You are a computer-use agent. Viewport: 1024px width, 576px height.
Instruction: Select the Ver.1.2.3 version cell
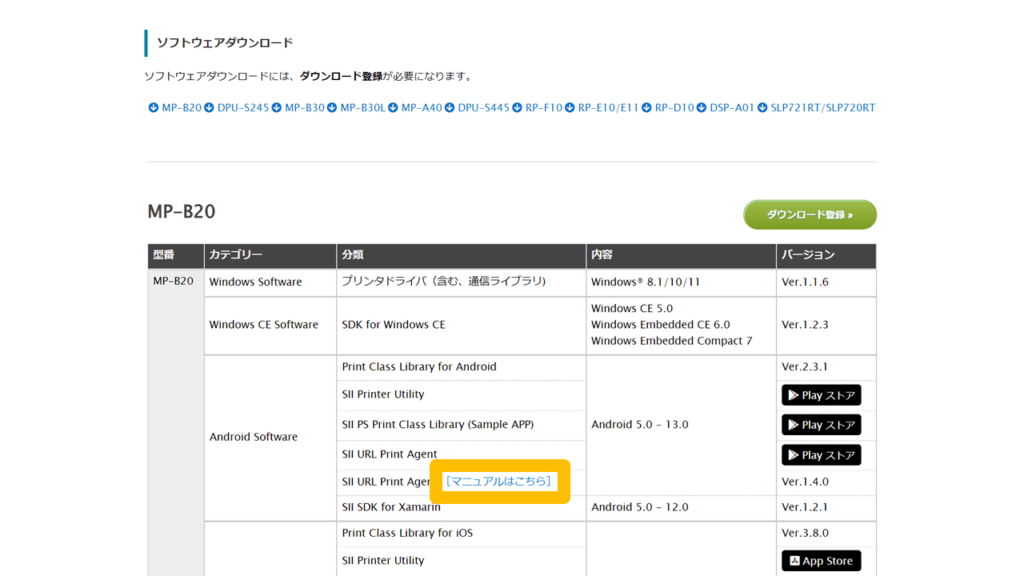coord(826,325)
